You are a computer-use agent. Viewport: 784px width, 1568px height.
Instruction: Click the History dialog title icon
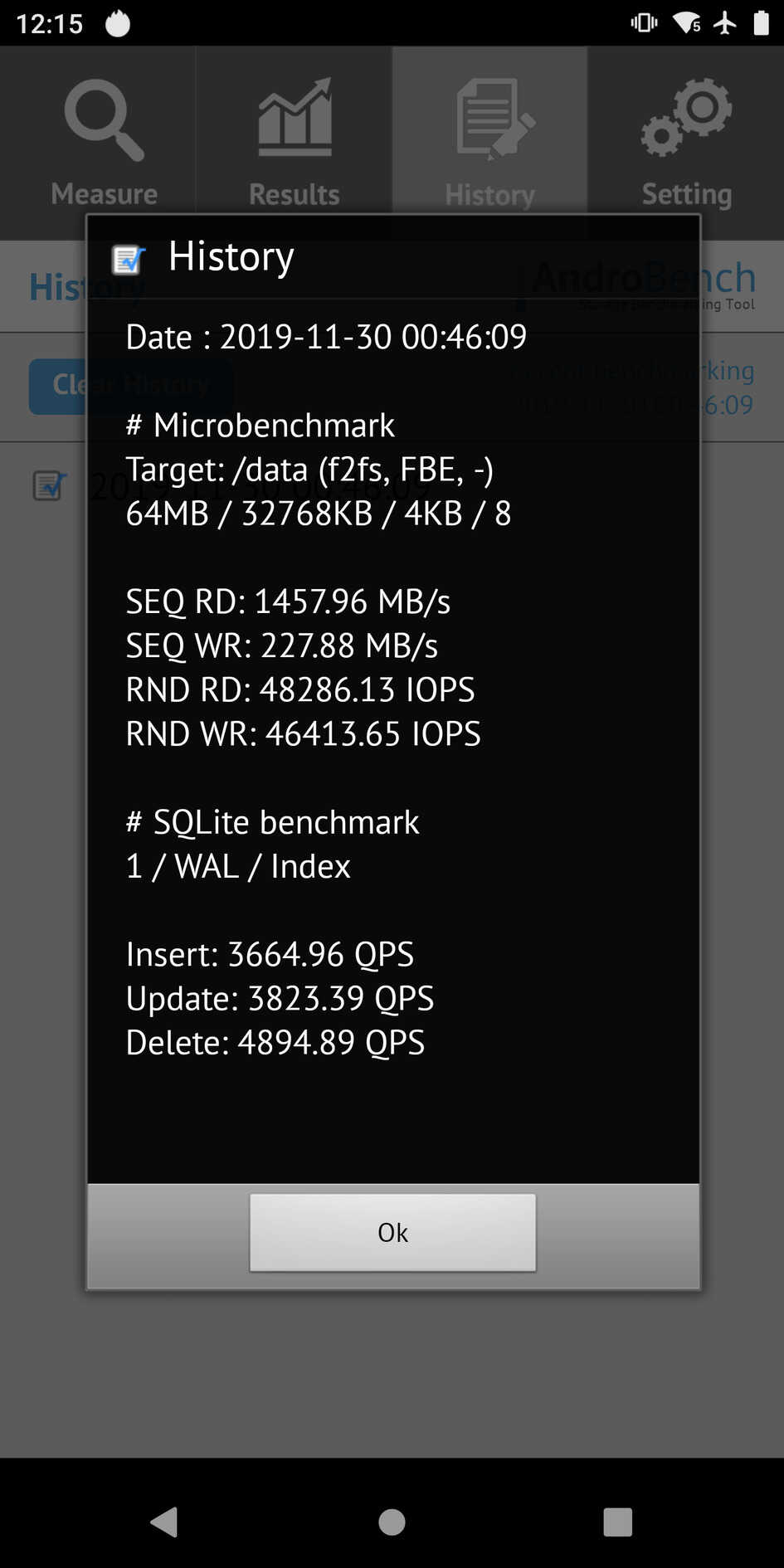129,260
